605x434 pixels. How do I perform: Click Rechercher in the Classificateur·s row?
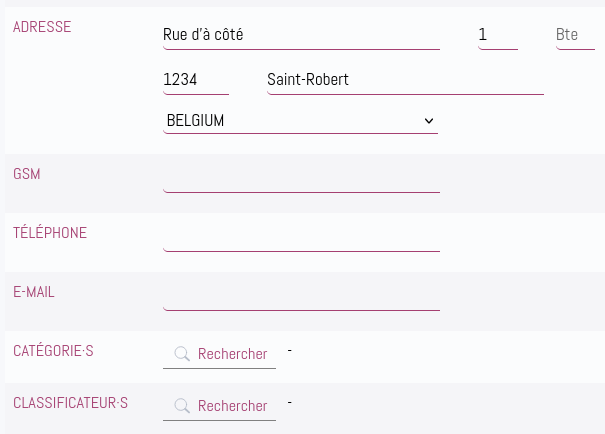tap(232, 406)
